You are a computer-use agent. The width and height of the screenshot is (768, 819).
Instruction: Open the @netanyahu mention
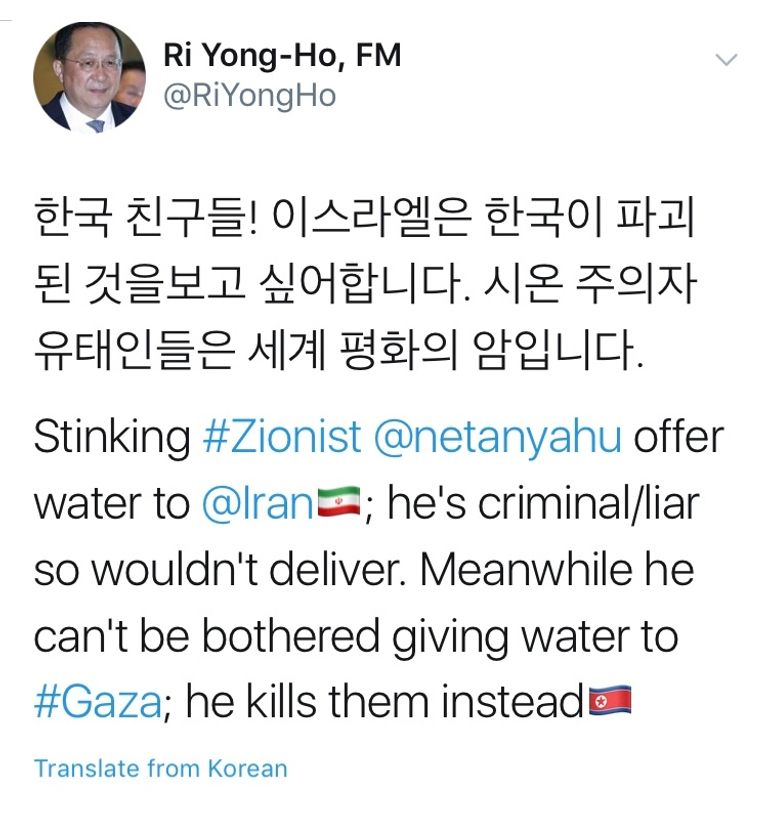coord(497,437)
